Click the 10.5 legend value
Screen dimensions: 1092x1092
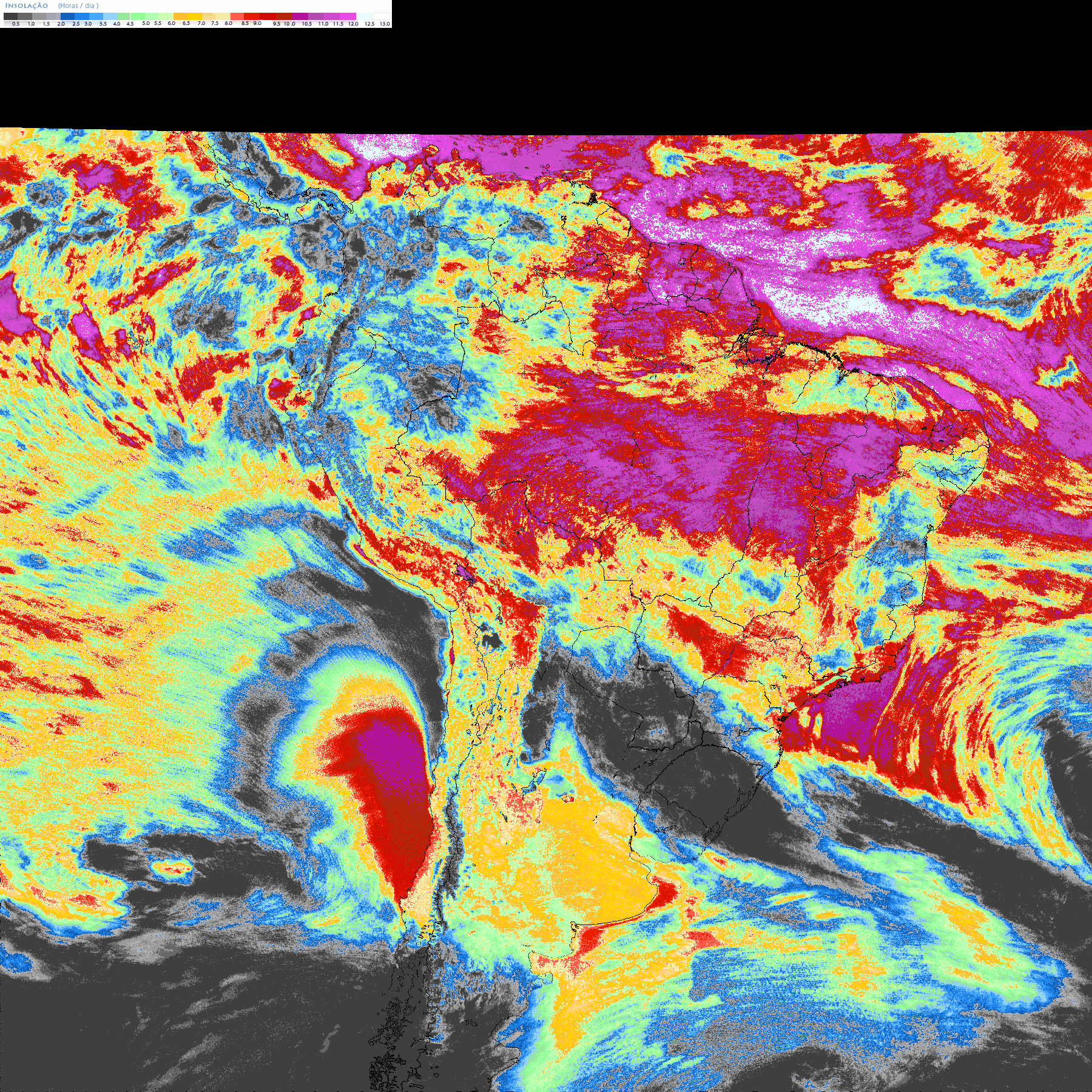point(307,24)
